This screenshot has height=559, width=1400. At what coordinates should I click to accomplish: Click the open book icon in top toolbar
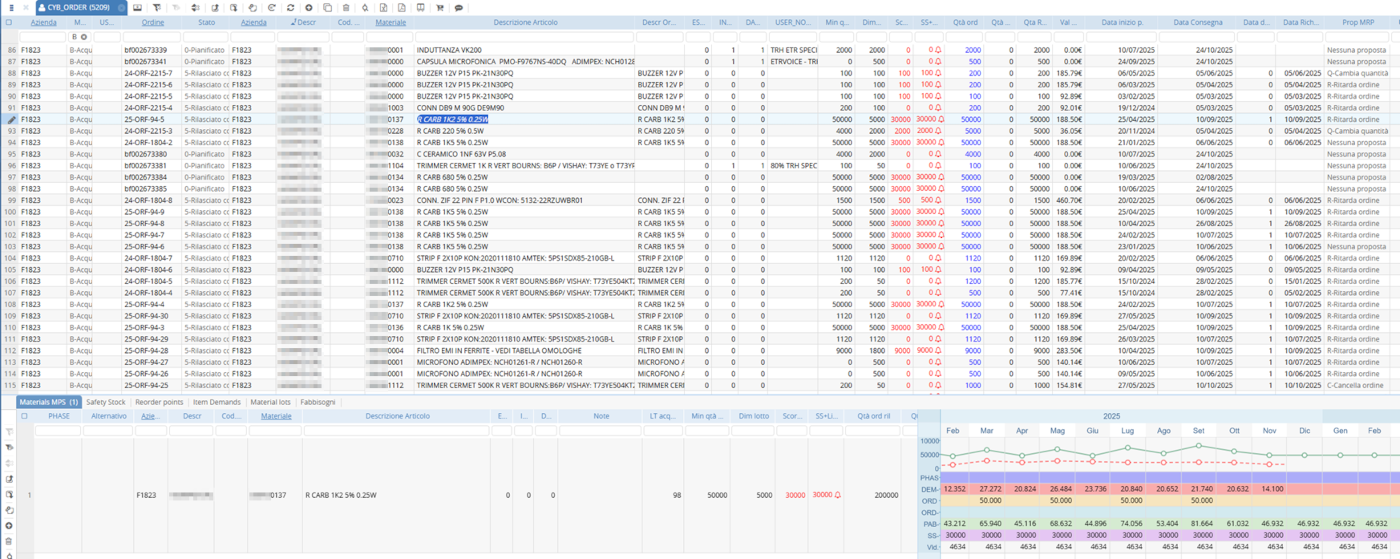tap(420, 7)
